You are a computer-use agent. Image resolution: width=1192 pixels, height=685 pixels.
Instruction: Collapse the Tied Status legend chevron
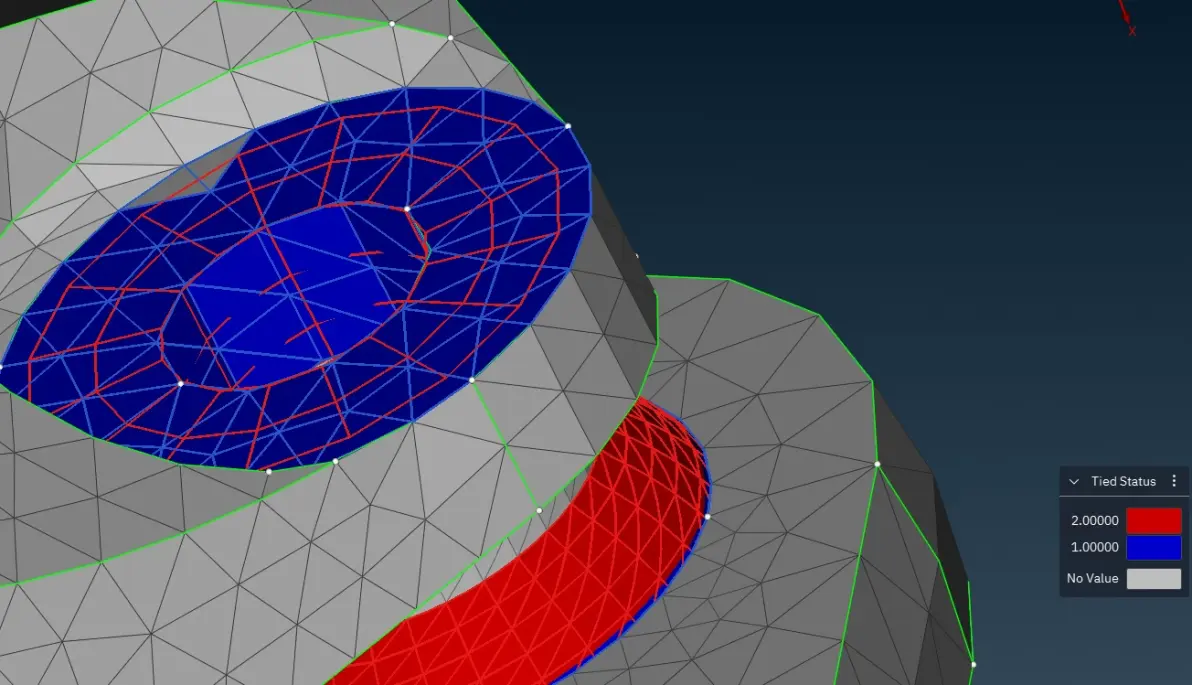(x=1073, y=481)
